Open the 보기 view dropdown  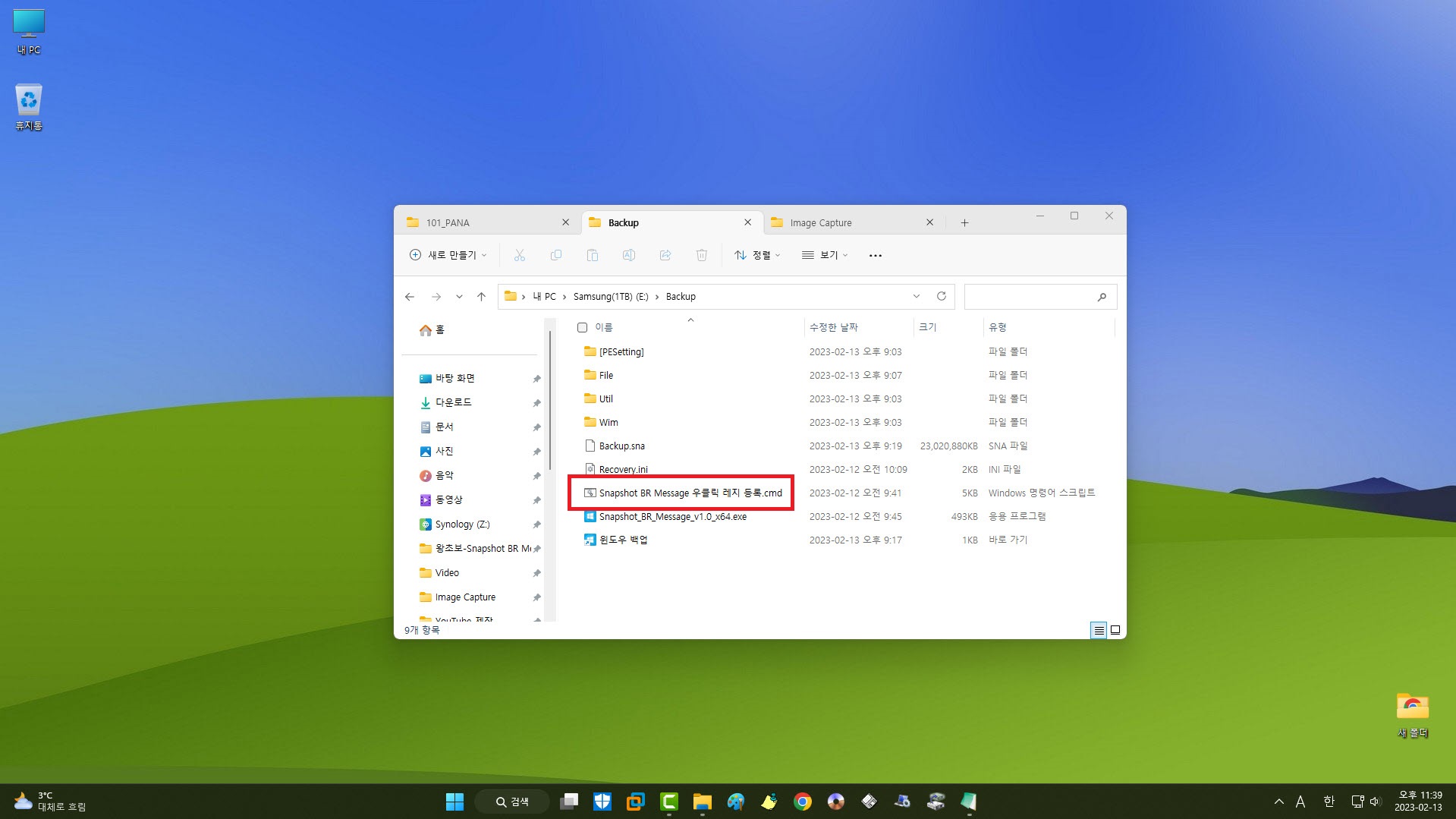tap(825, 255)
